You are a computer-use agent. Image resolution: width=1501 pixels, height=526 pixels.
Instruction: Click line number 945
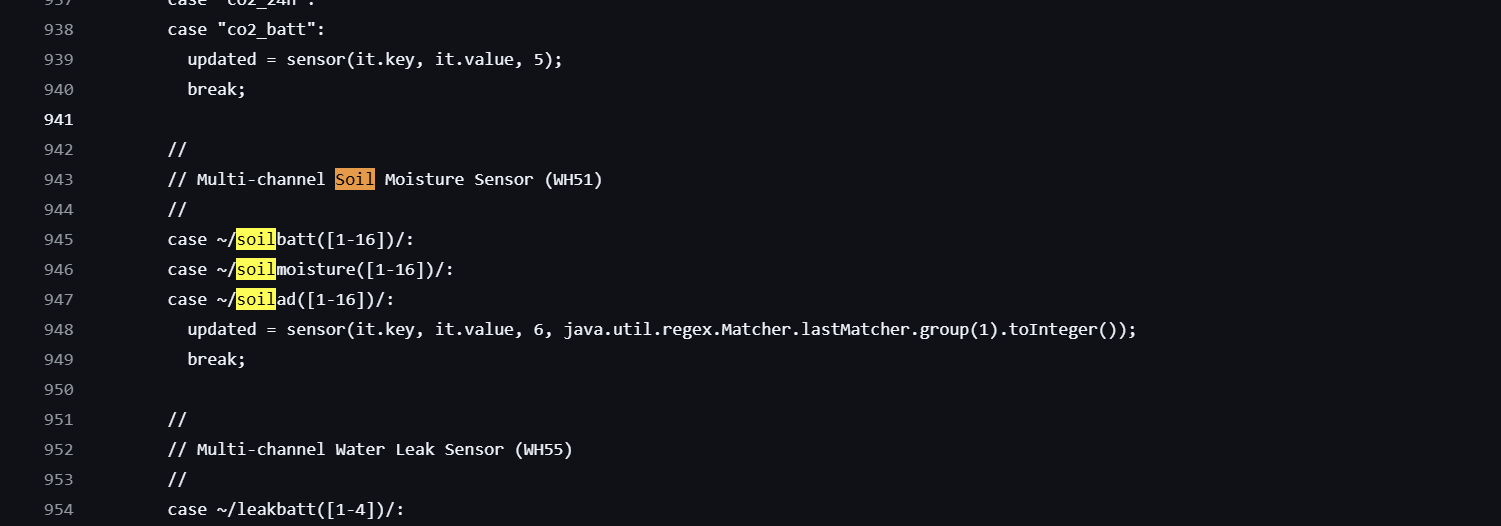pyautogui.click(x=58, y=240)
